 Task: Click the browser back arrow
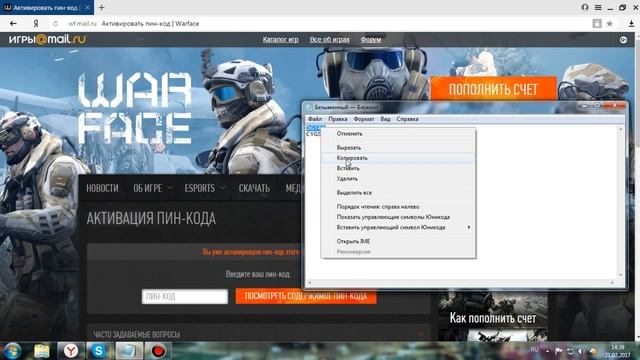coord(13,24)
